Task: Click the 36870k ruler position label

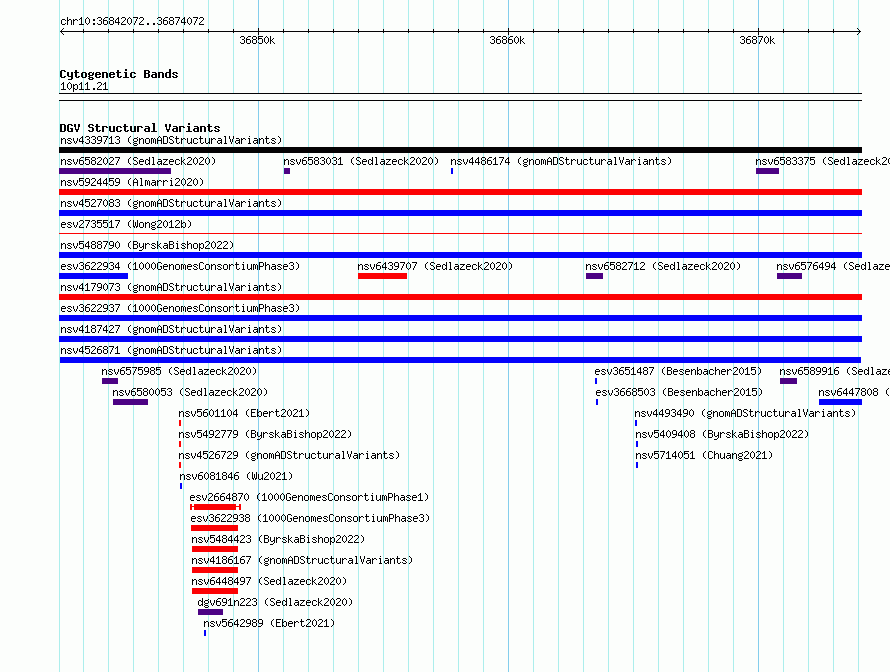Action: click(x=757, y=40)
